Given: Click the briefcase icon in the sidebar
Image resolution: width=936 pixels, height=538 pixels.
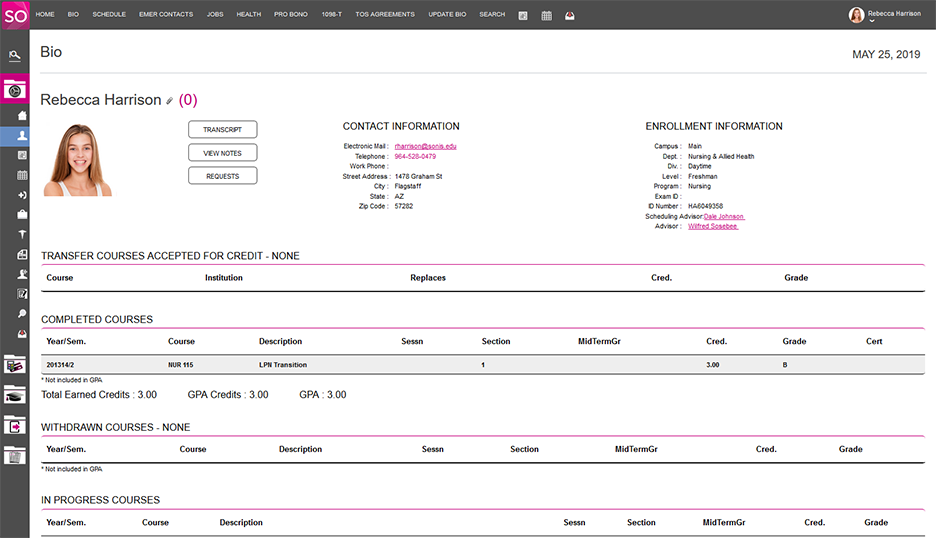Looking at the screenshot, I should [x=22, y=214].
